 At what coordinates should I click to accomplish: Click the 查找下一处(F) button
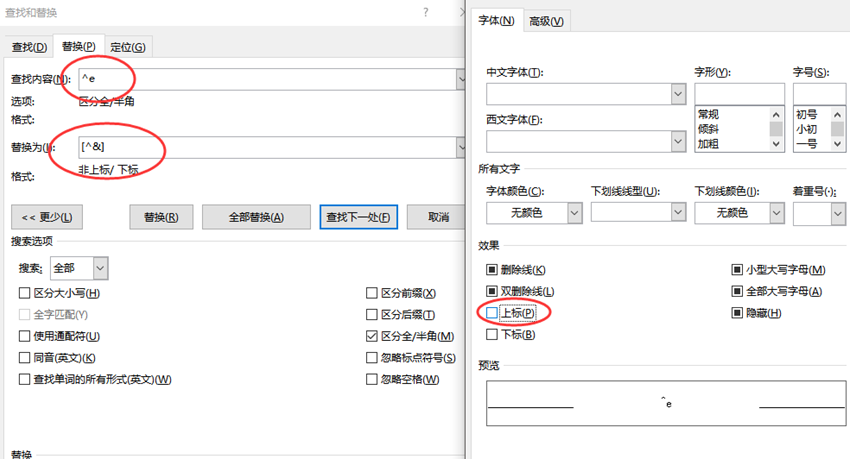coord(358,217)
